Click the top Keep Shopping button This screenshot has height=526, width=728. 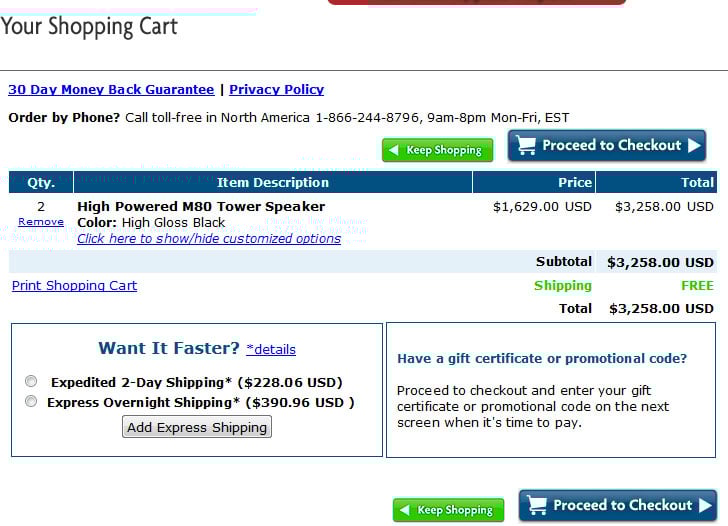438,151
